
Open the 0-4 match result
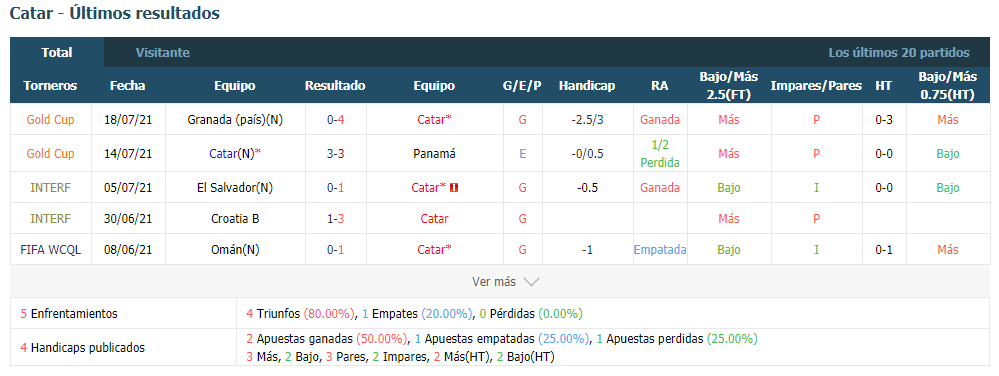pyautogui.click(x=335, y=119)
